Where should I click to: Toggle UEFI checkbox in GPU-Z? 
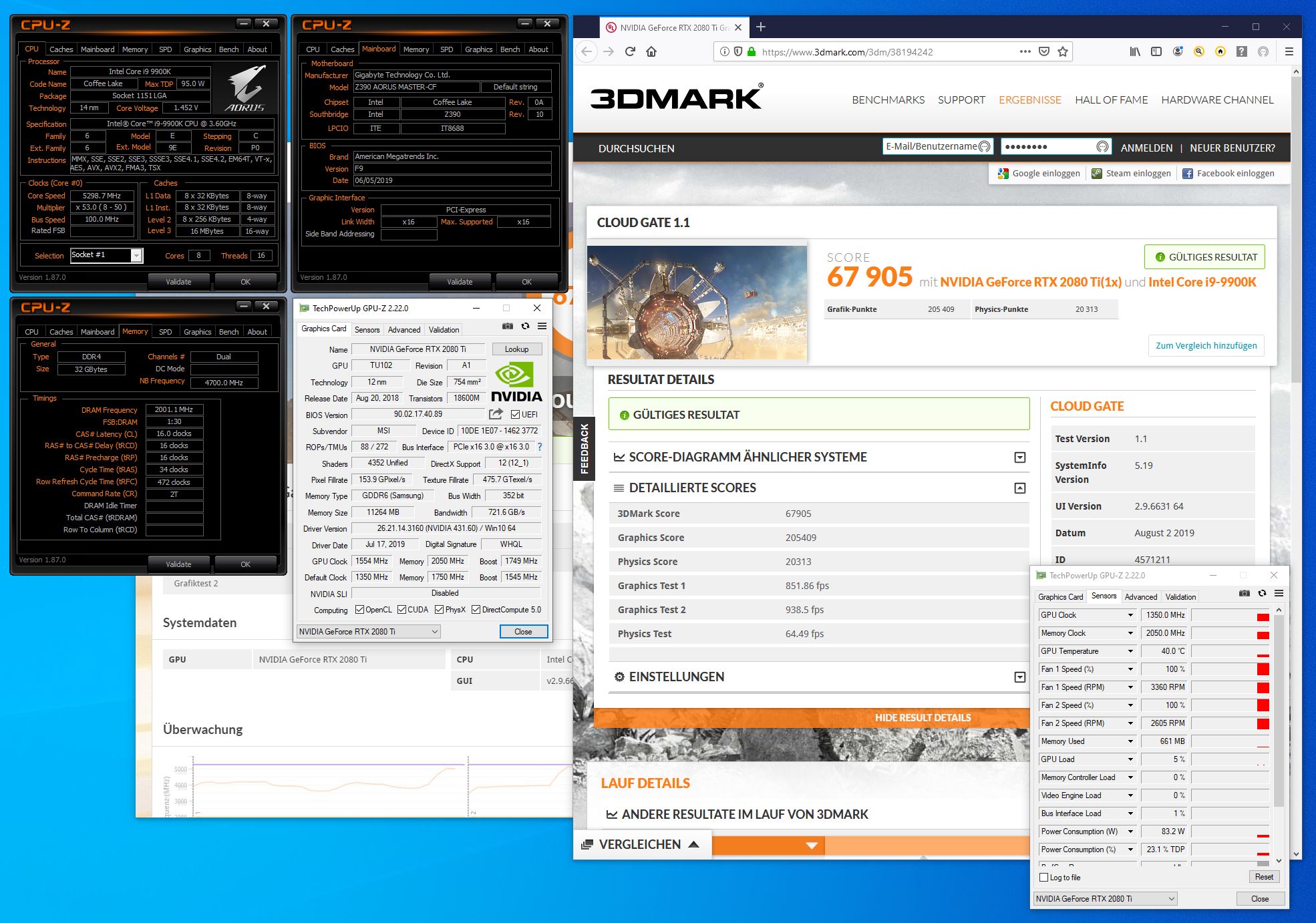515,414
